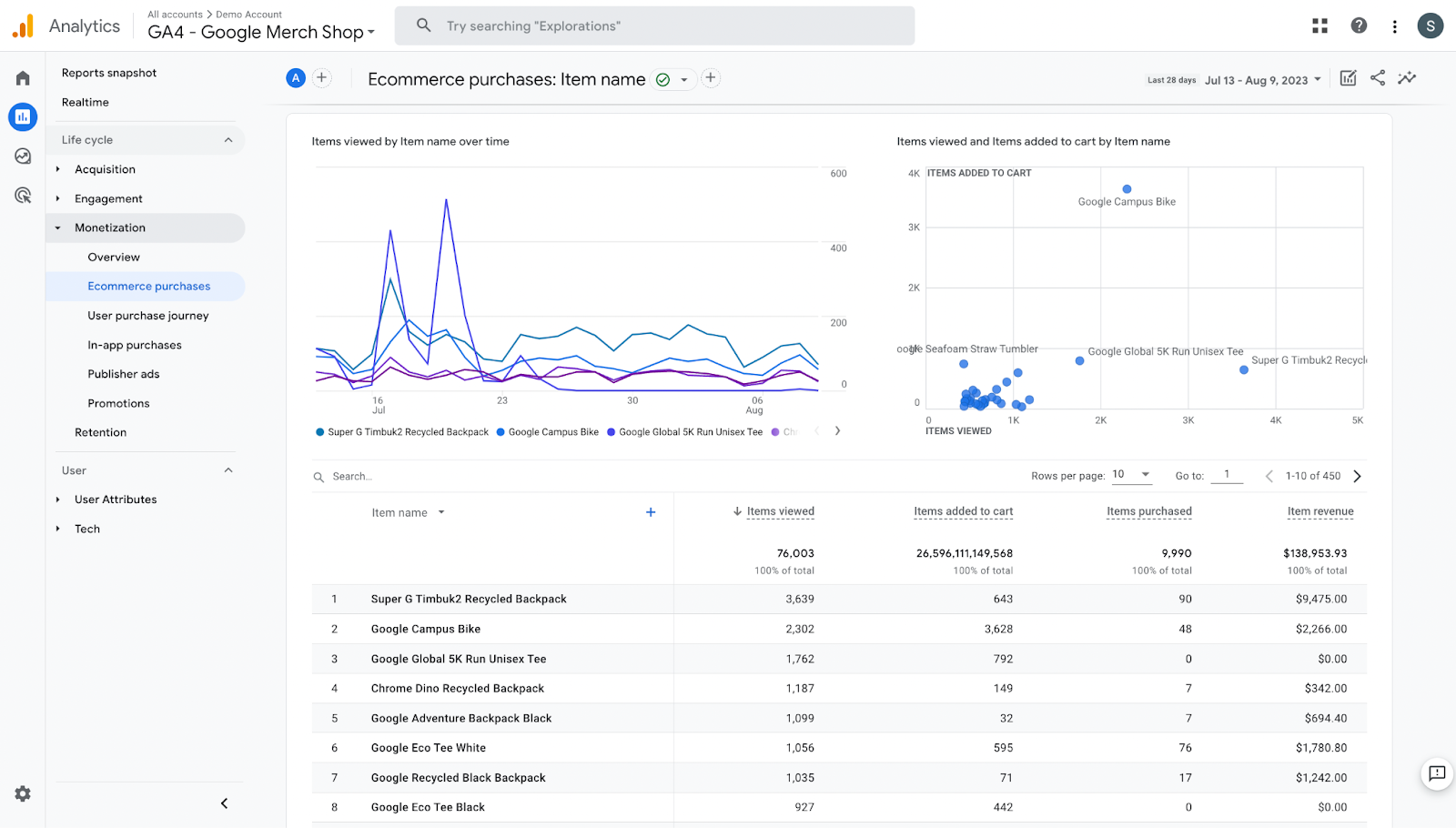
Task: Expand User Attributes section
Action: 57,500
